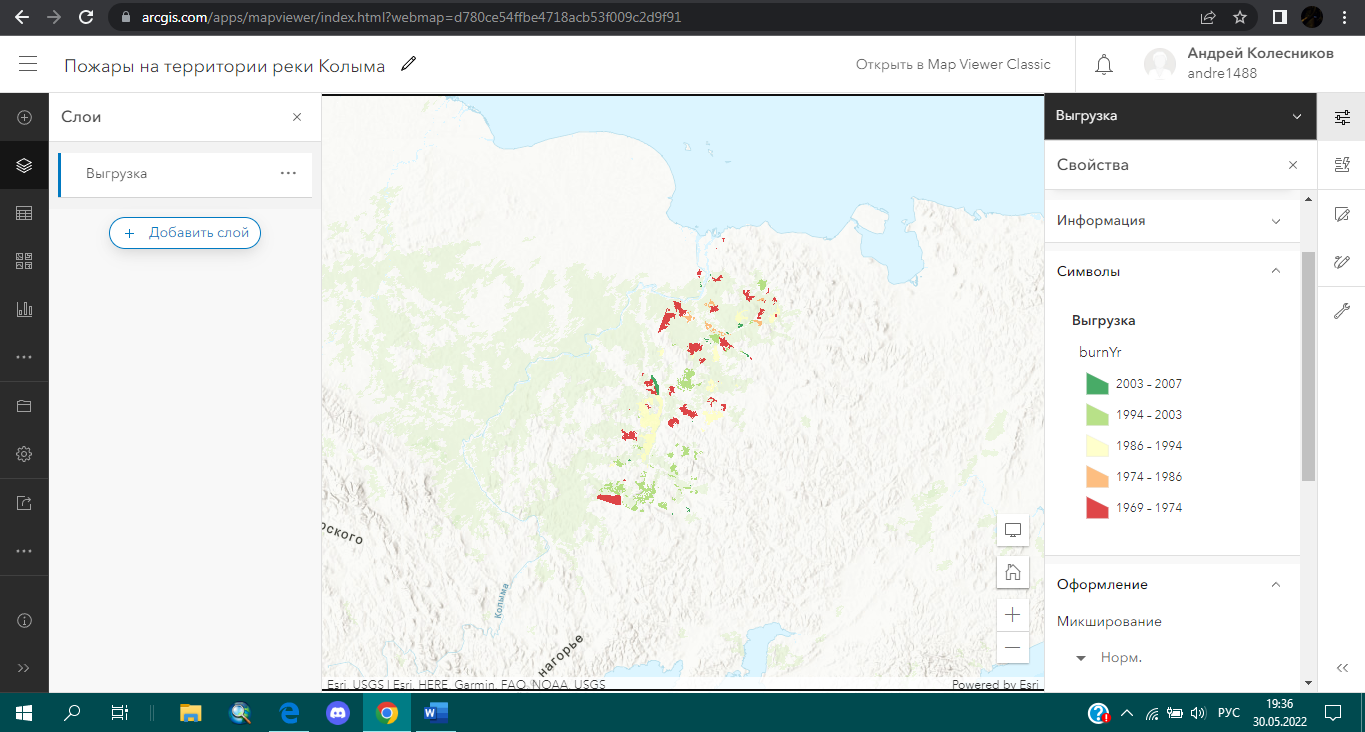Image resolution: width=1365 pixels, height=732 pixels.
Task: Open the Микширование blend mode dropdown Норм.
Action: (1110, 658)
